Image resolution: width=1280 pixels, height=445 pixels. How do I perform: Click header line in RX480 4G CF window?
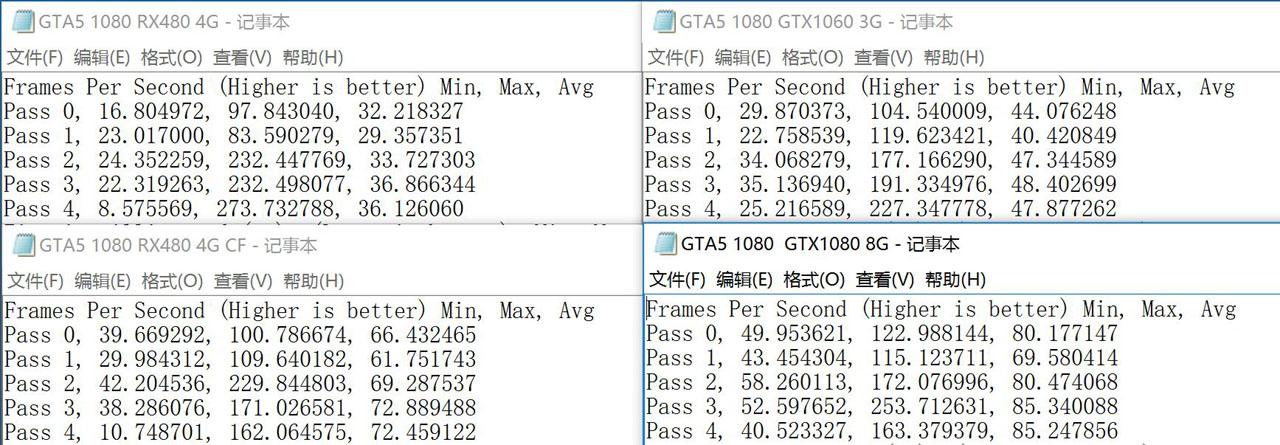coord(299,311)
